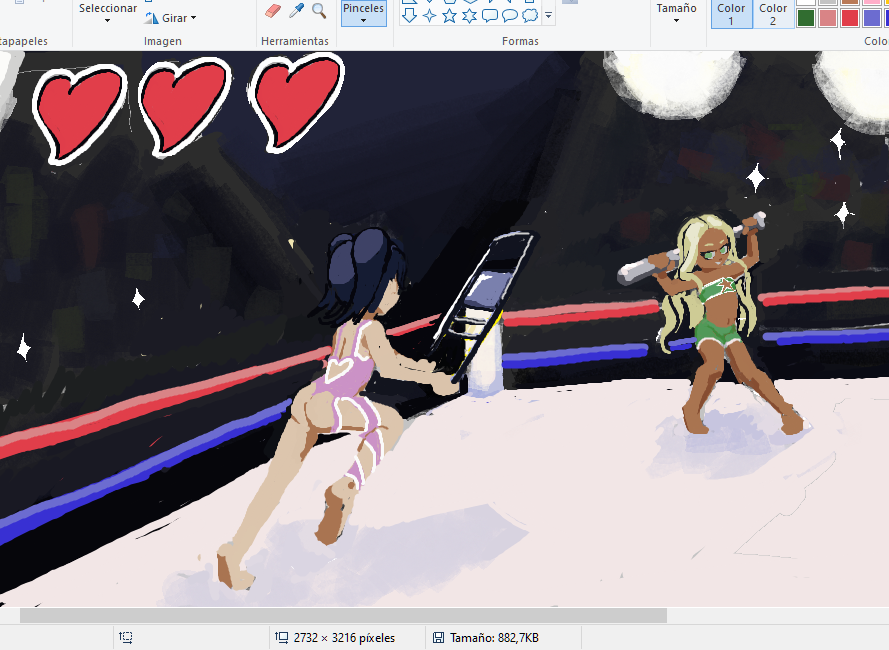Choose the cloud callout shape
The image size is (889, 650).
(x=530, y=16)
